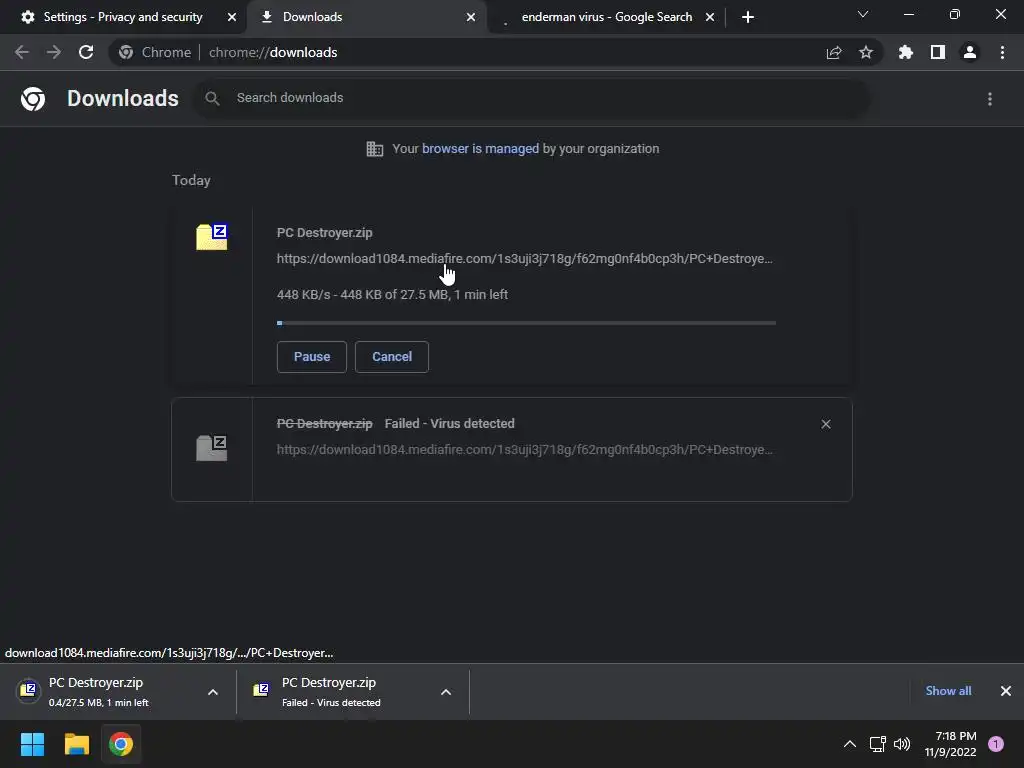Open the mediafire URL of active download
The height and width of the screenshot is (768, 1024).
point(524,259)
